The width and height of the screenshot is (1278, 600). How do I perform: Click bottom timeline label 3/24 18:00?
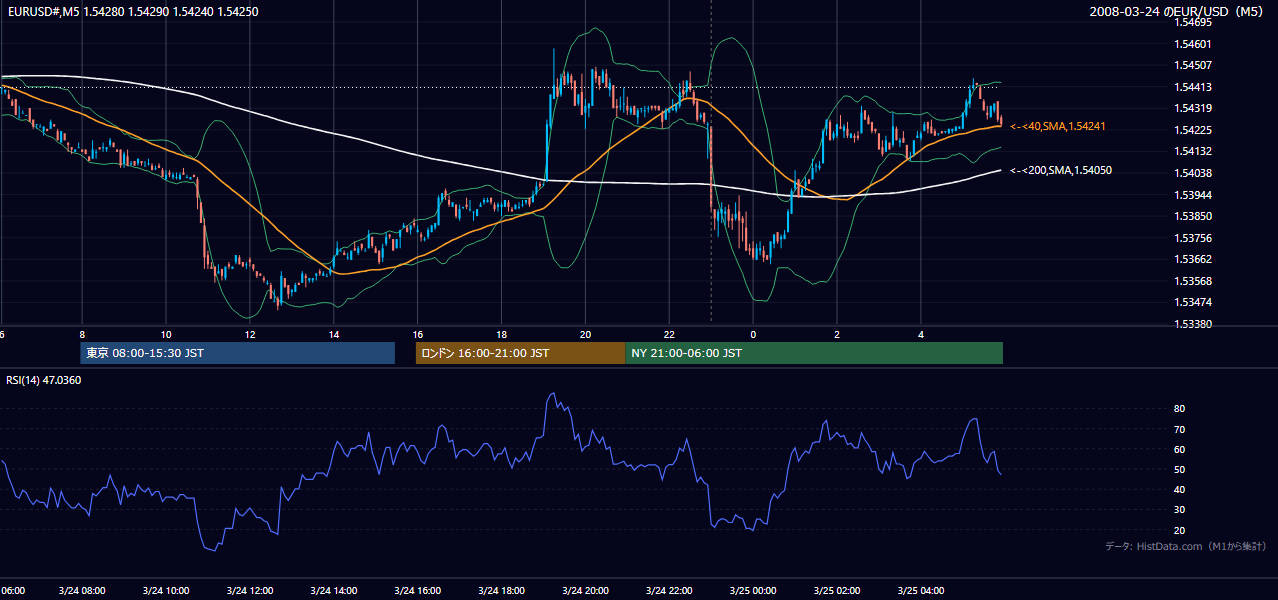tap(502, 591)
